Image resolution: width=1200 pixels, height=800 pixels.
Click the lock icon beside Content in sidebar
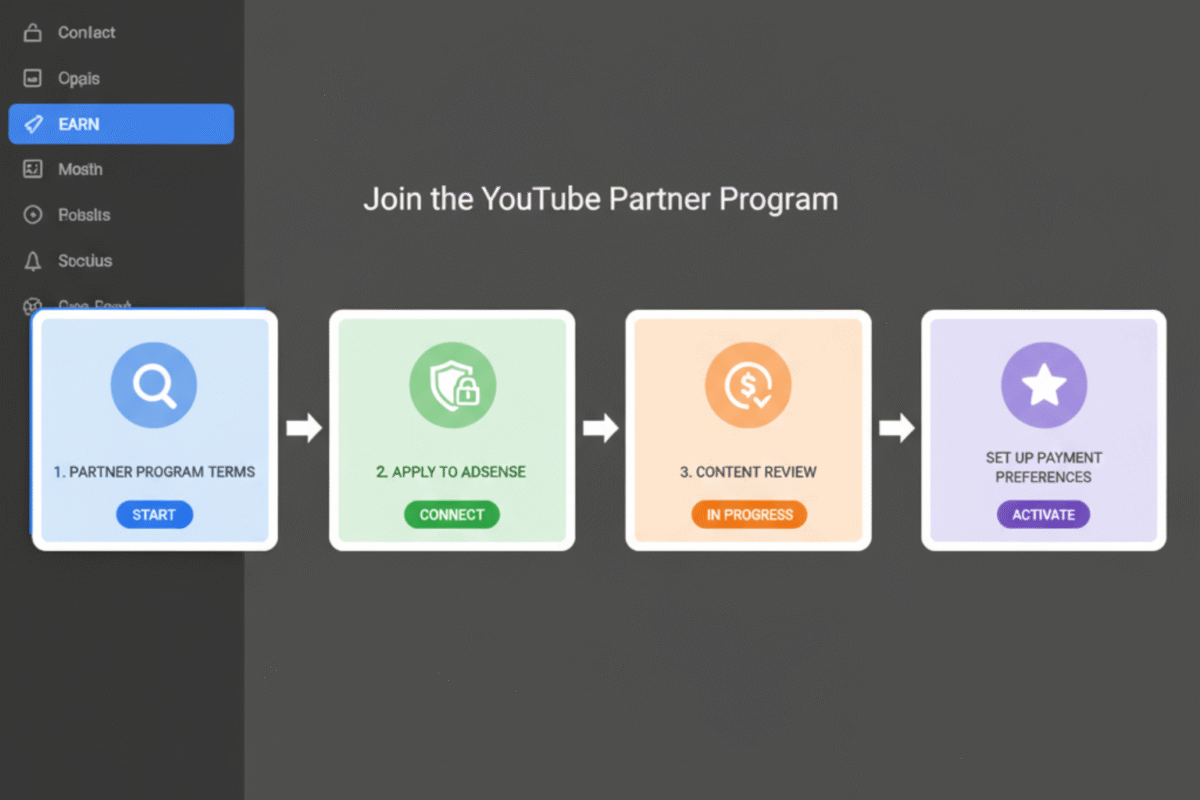(31, 32)
